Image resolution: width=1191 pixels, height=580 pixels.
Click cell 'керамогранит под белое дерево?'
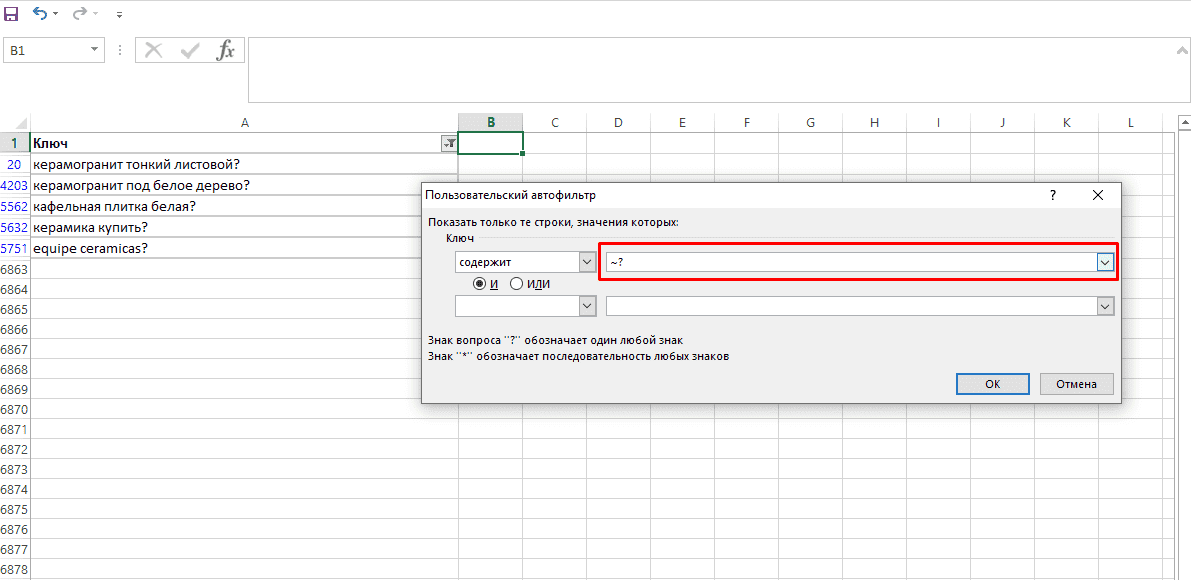click(x=226, y=185)
